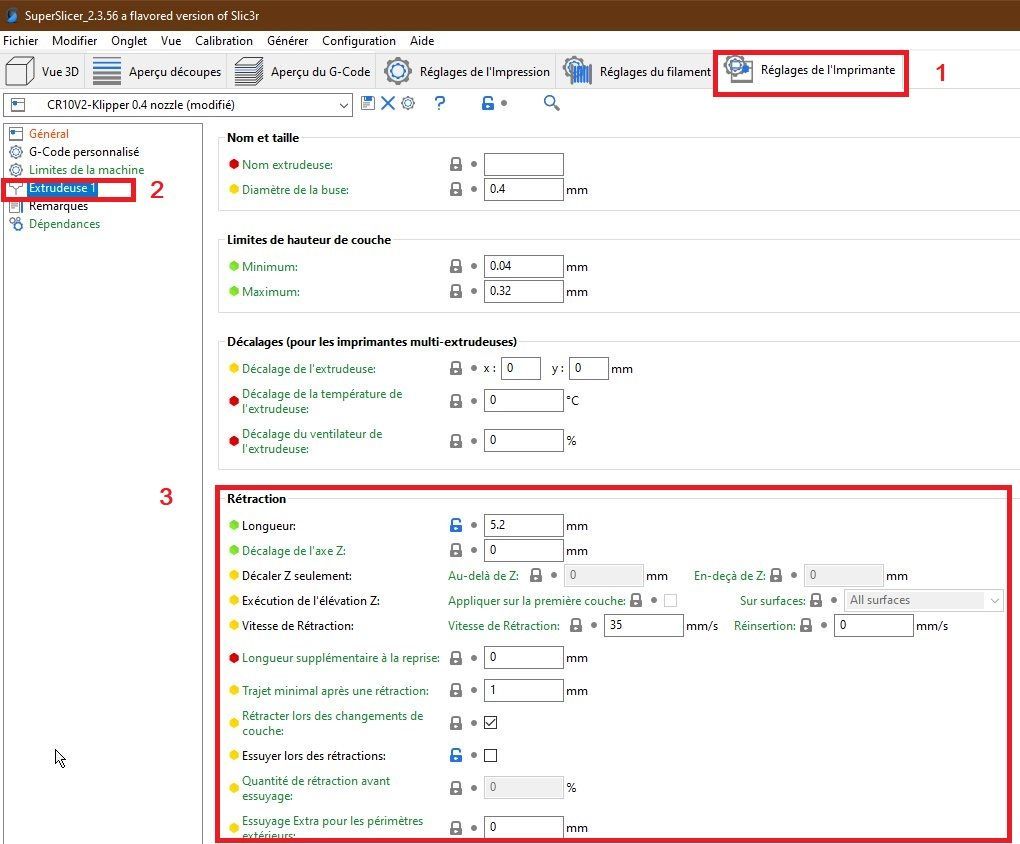The width and height of the screenshot is (1020, 844).
Task: Open the Calibration menu
Action: pyautogui.click(x=224, y=40)
